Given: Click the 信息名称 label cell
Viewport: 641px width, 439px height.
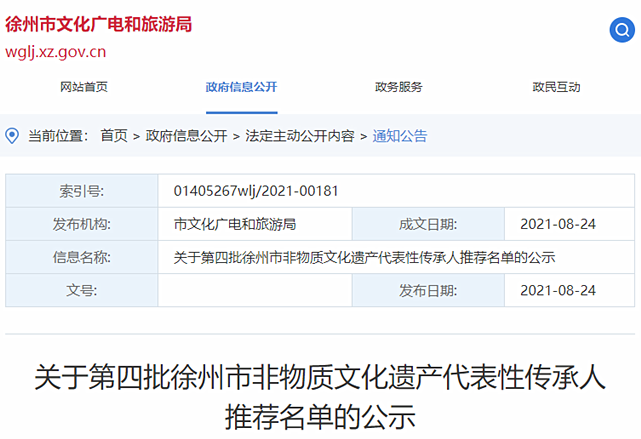Looking at the screenshot, I should tap(82, 257).
